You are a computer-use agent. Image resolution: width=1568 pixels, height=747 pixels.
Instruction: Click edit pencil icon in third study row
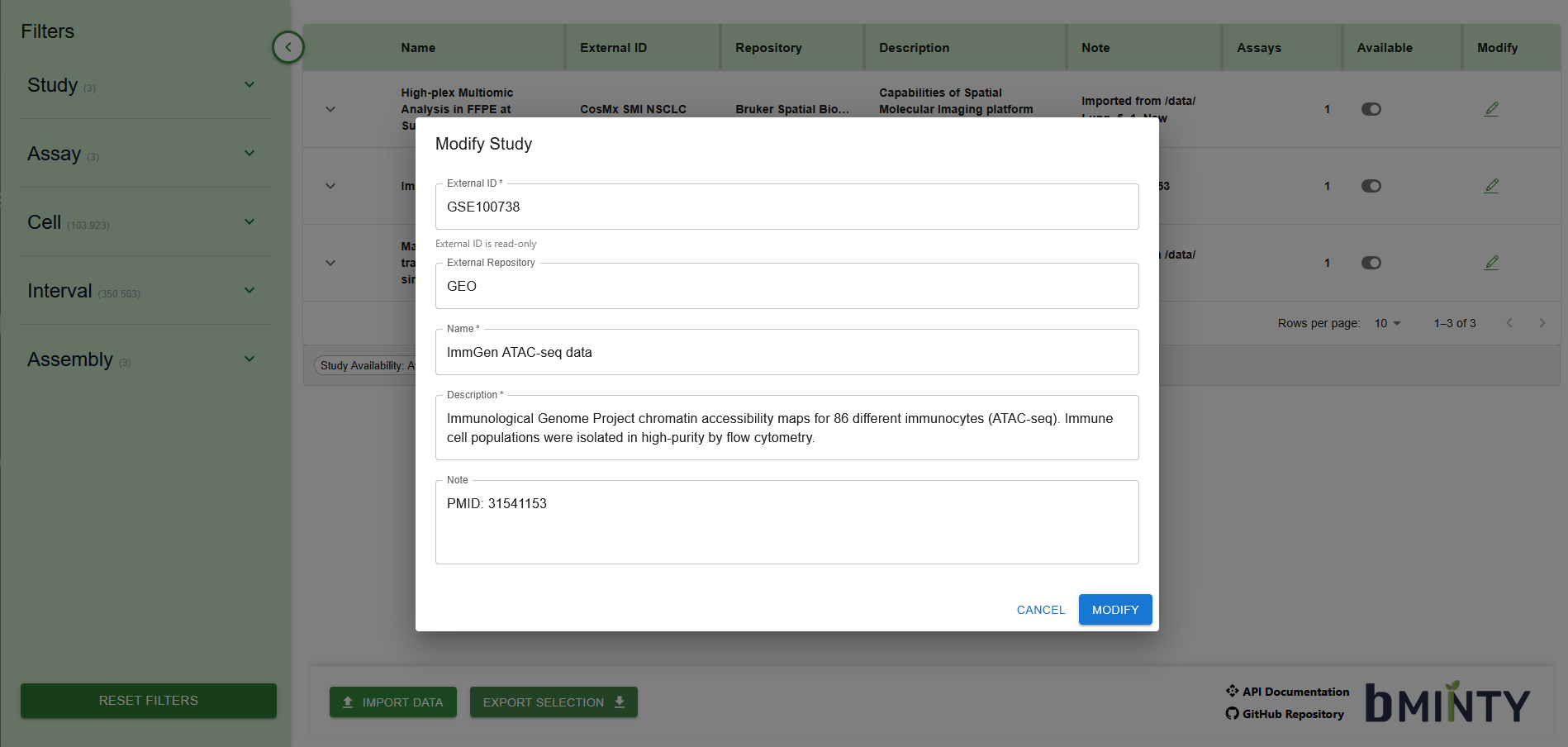coord(1491,263)
